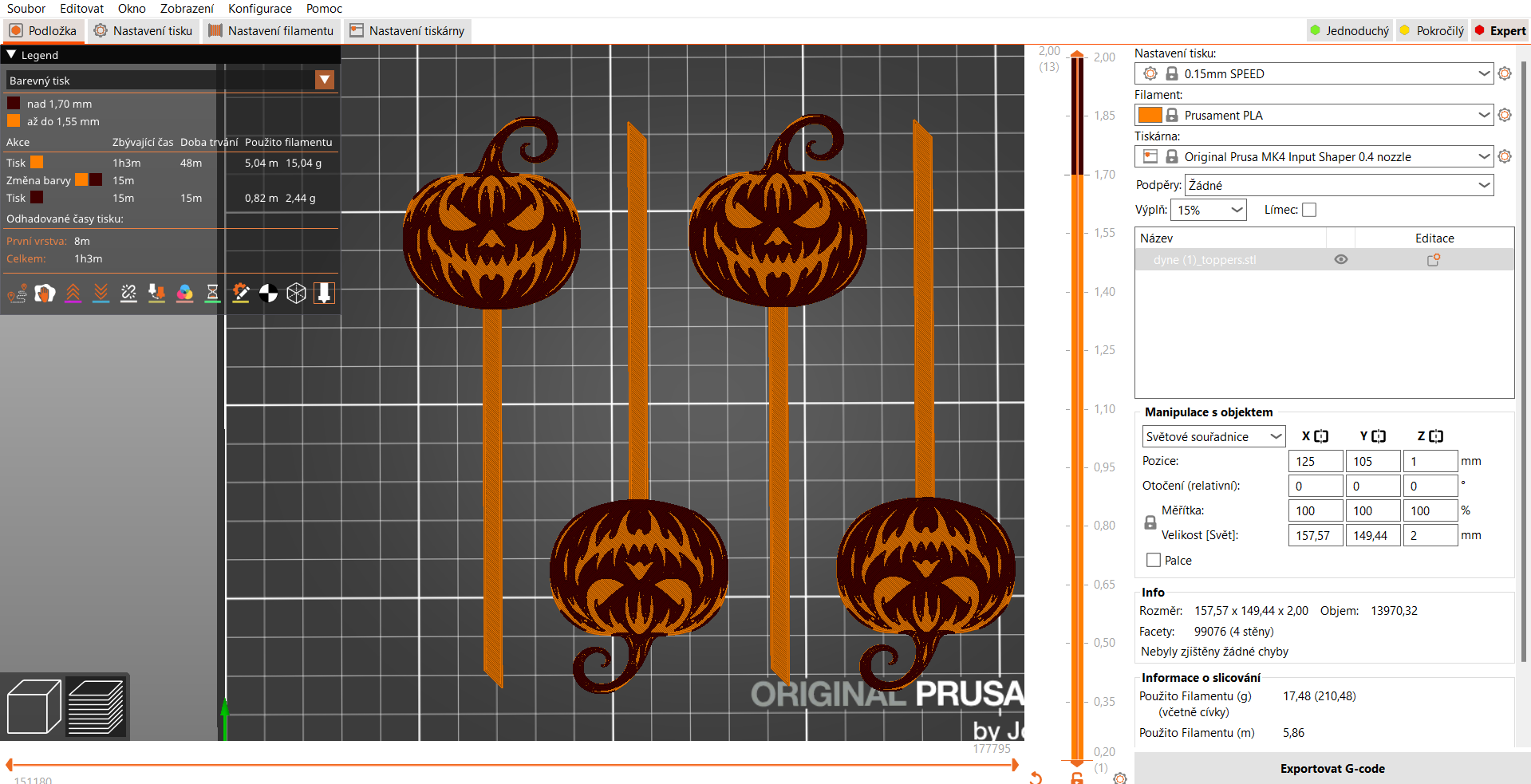This screenshot has width=1531, height=784.
Task: Toggle print pauses hourglass icon
Action: [x=213, y=294]
